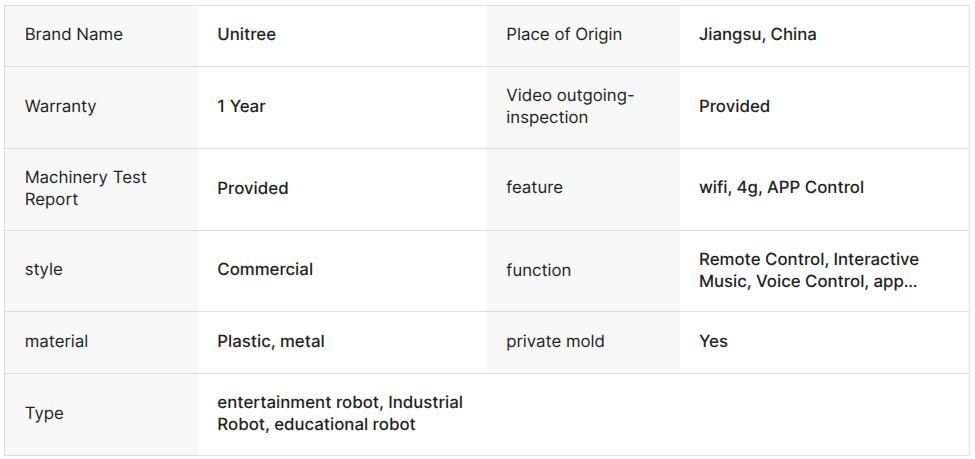This screenshot has height=459, width=975.
Task: Click the material label cell
Action: pyautogui.click(x=57, y=342)
